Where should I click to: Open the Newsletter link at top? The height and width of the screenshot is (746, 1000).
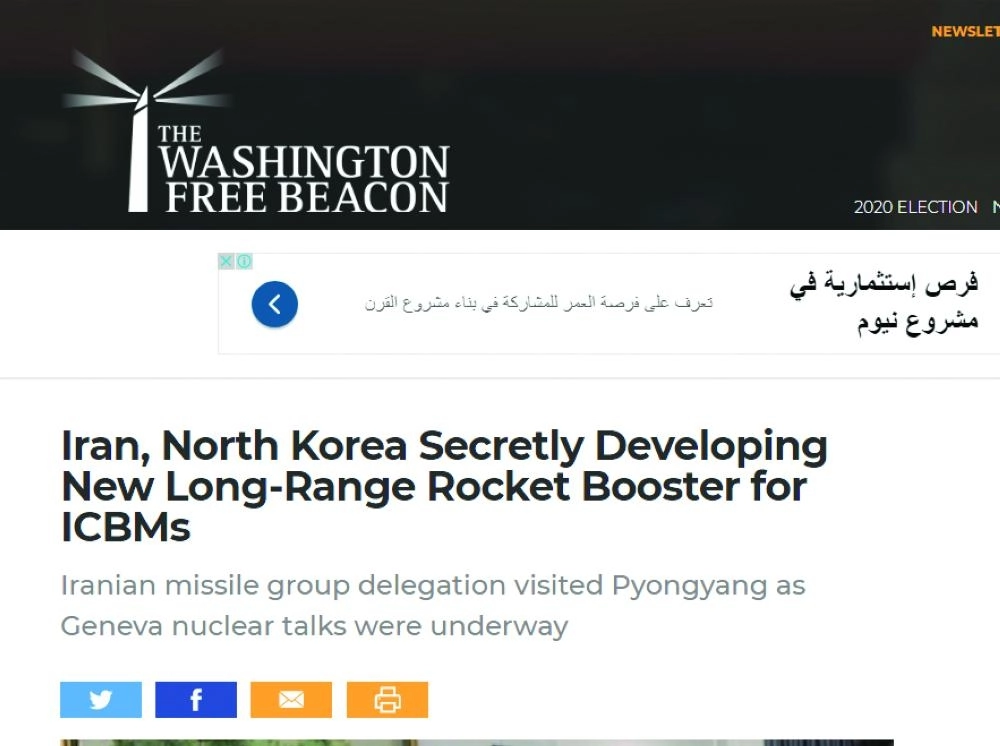click(x=965, y=31)
